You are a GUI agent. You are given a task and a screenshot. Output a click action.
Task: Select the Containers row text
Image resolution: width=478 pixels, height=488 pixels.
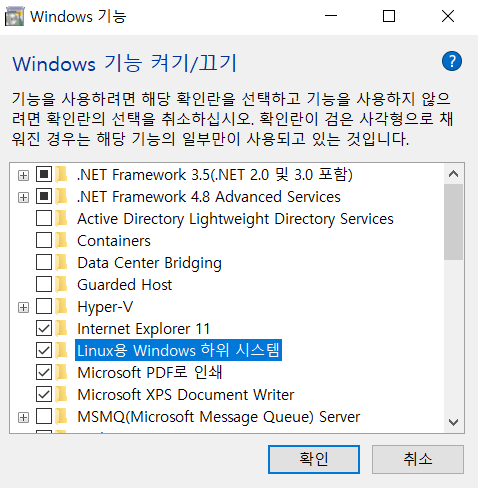[x=114, y=241]
